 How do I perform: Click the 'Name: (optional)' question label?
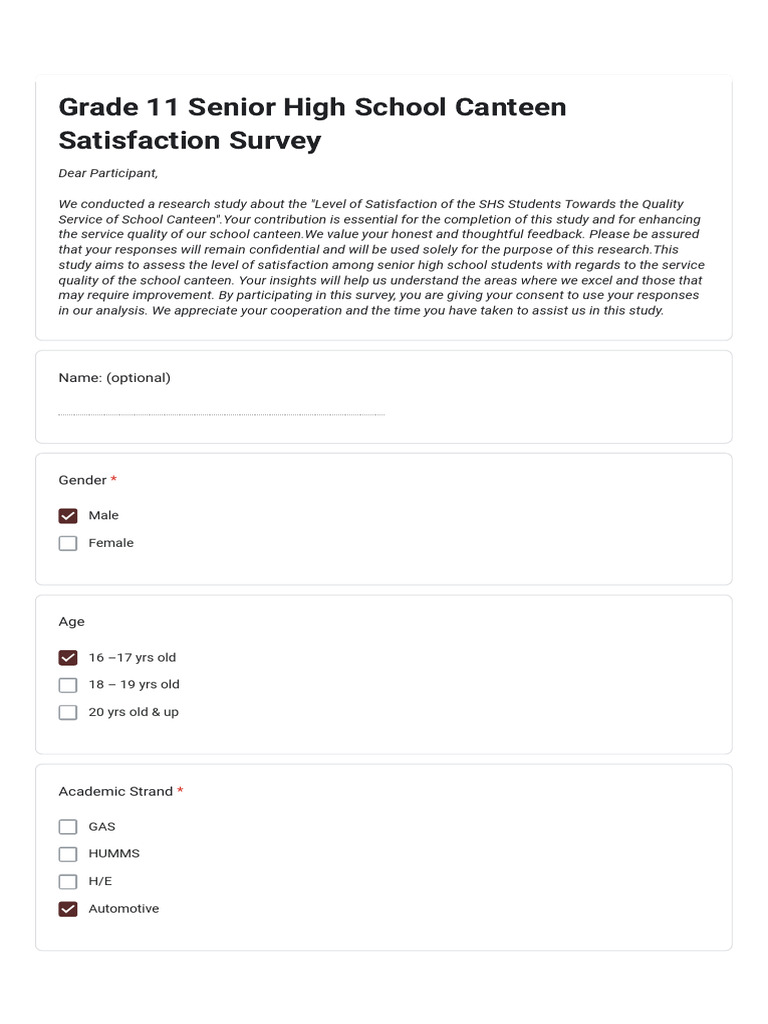pyautogui.click(x=114, y=377)
